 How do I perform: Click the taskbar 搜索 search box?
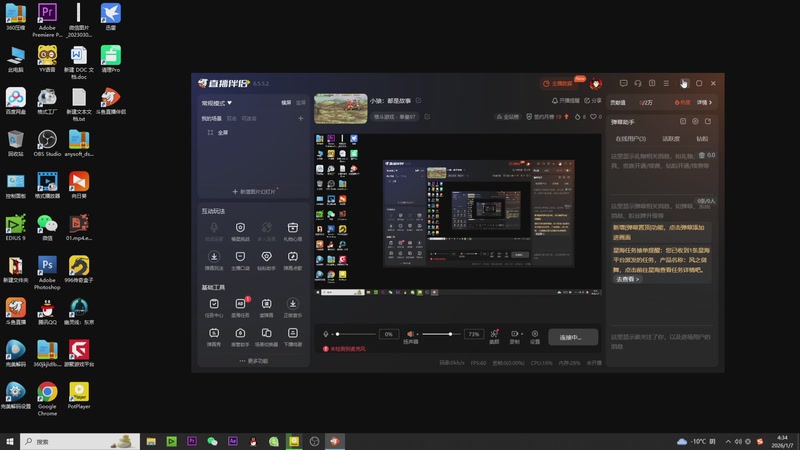[80, 441]
